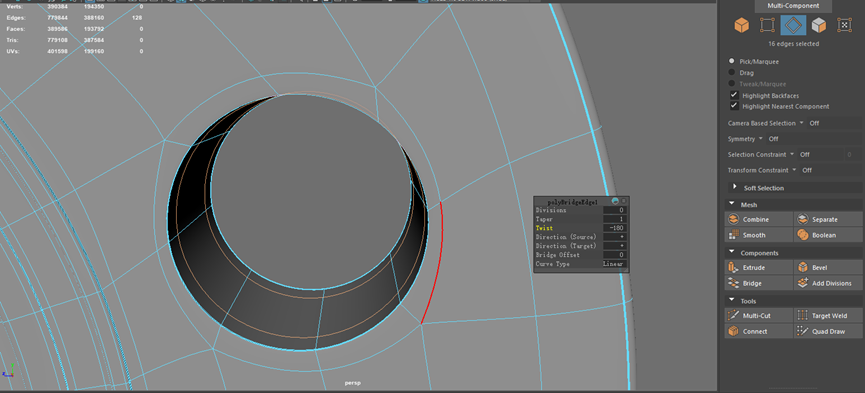Open Camera Based Selection dropdown arrow
Screen dimensions: 865x393
(802, 123)
